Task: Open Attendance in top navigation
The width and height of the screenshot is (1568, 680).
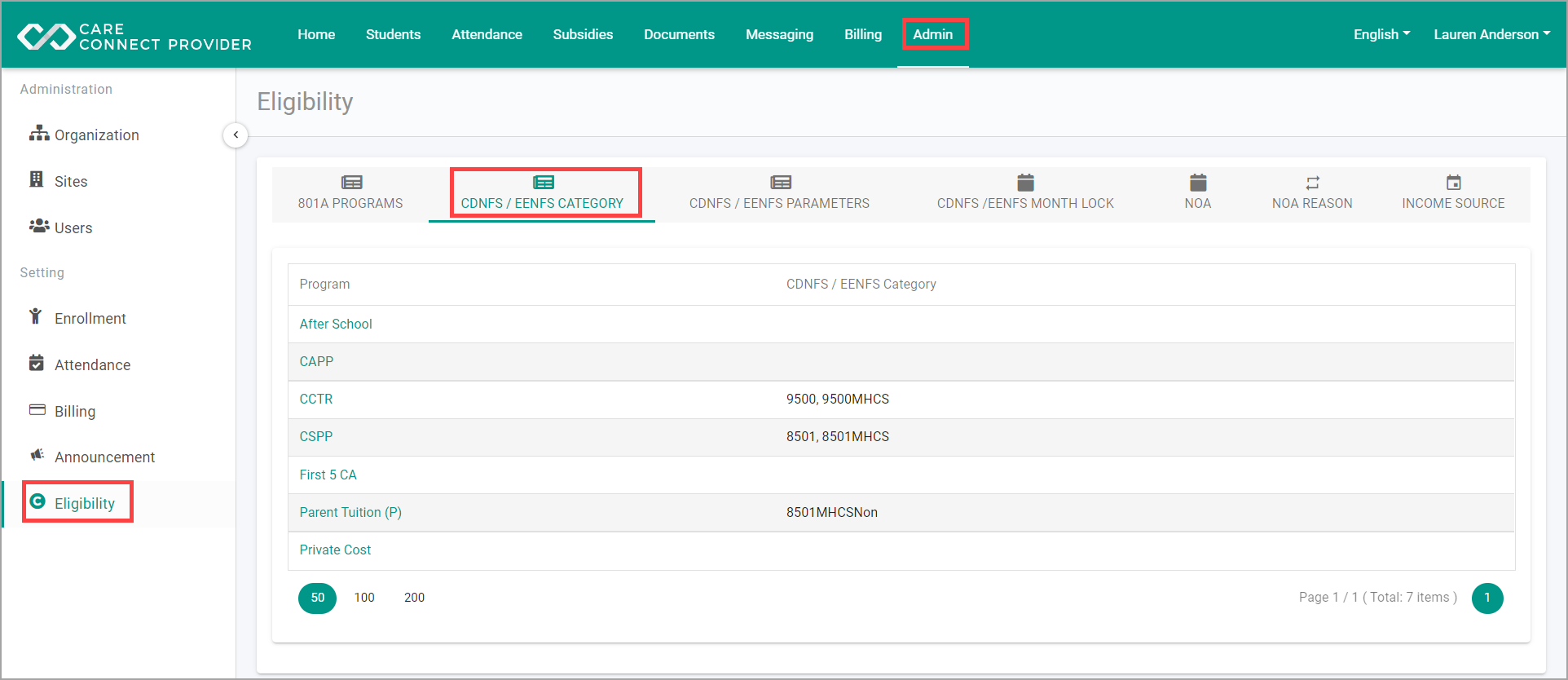Action: tap(487, 34)
